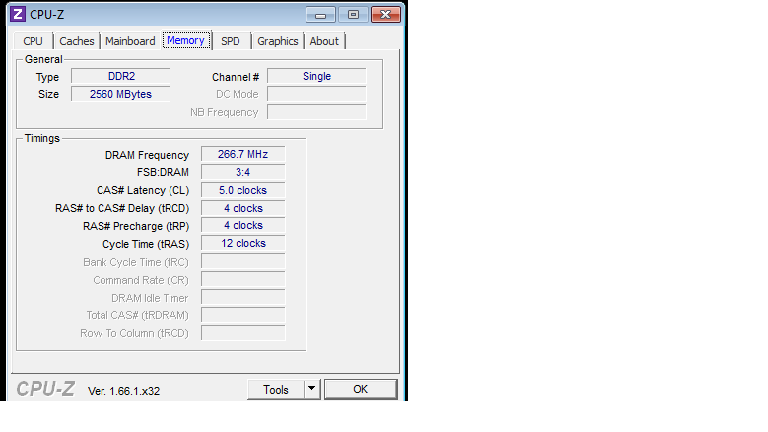Click the tRCD value 4 clocks

pyautogui.click(x=243, y=208)
